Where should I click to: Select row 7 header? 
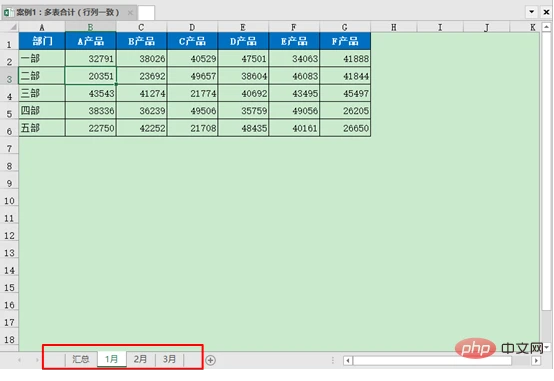(x=9, y=148)
